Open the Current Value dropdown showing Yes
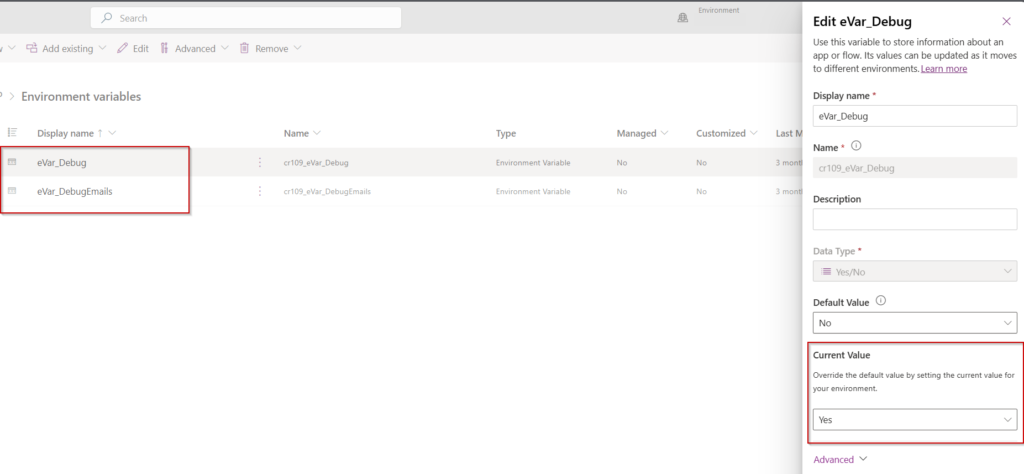This screenshot has width=1024, height=474. tap(914, 420)
